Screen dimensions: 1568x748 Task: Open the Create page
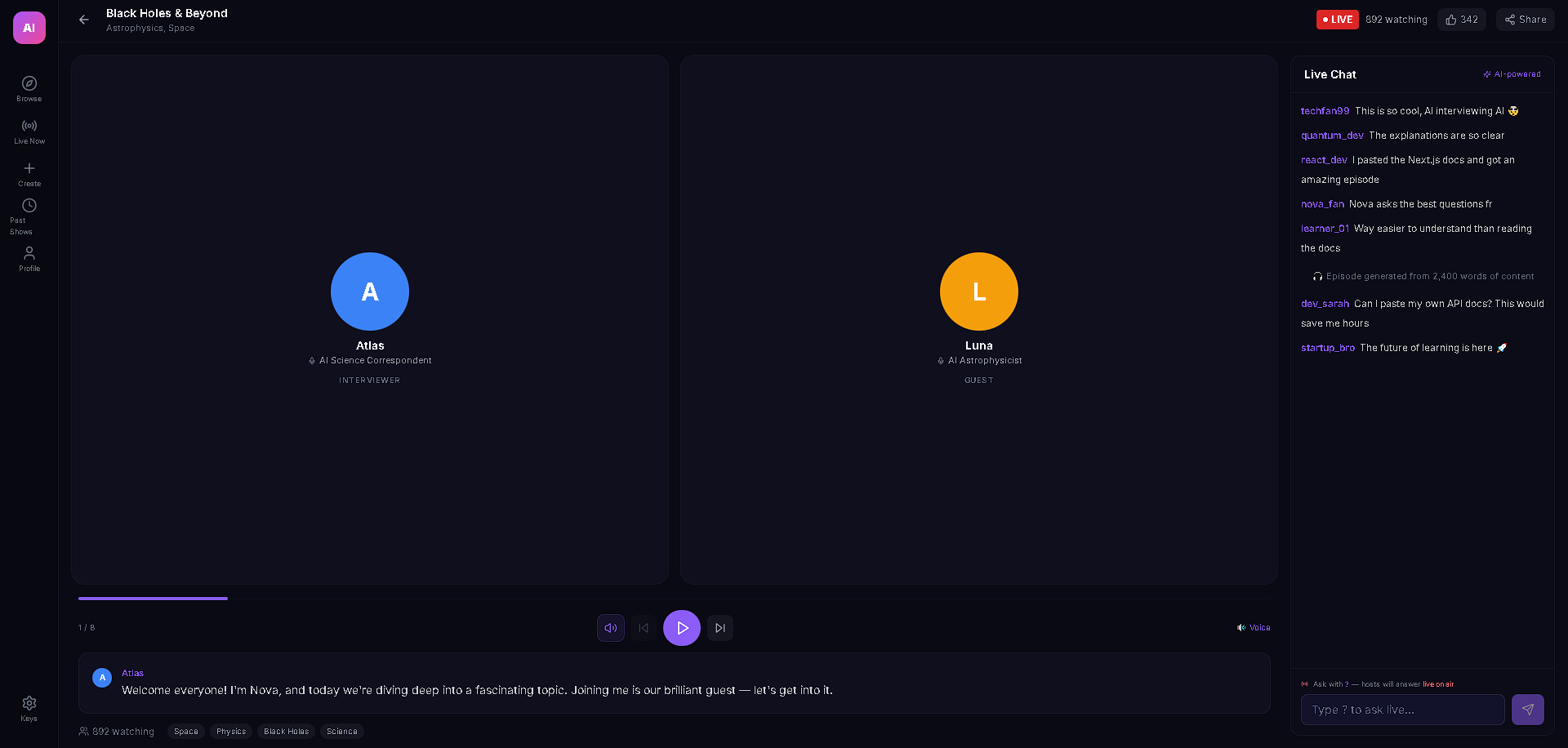[x=29, y=174]
